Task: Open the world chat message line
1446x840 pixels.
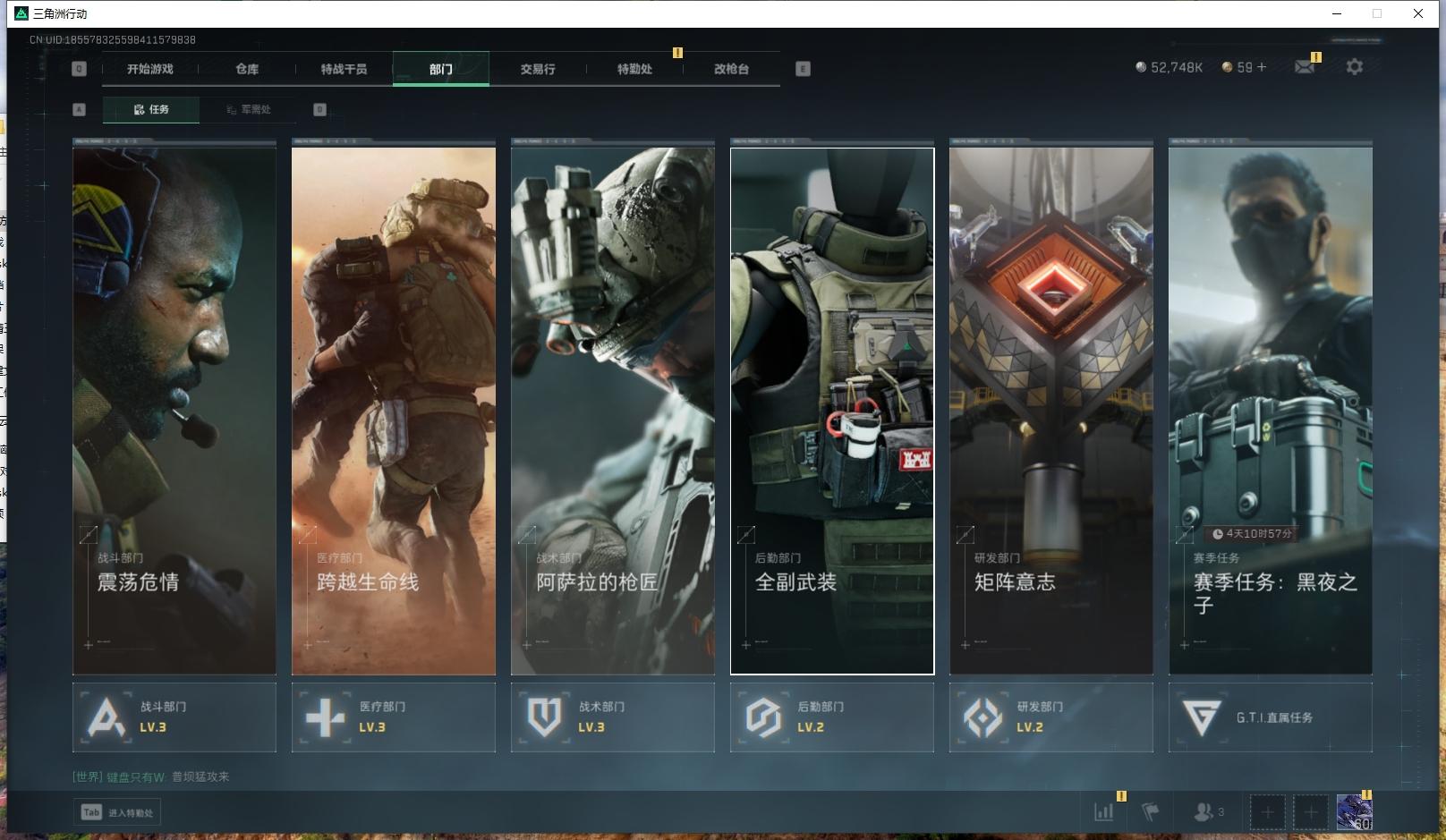Action: [x=151, y=776]
